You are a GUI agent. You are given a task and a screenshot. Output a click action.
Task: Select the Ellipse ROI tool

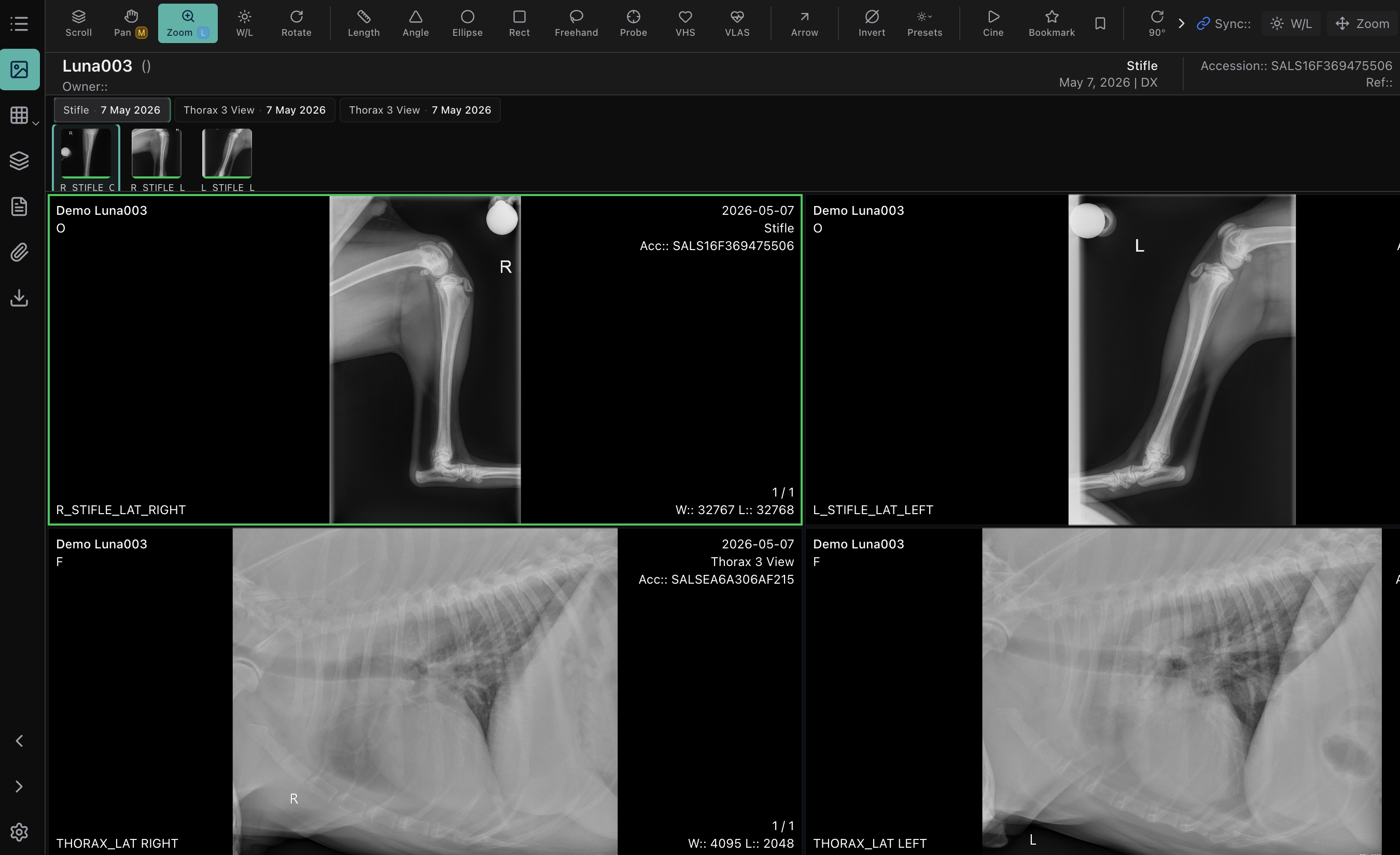point(467,23)
